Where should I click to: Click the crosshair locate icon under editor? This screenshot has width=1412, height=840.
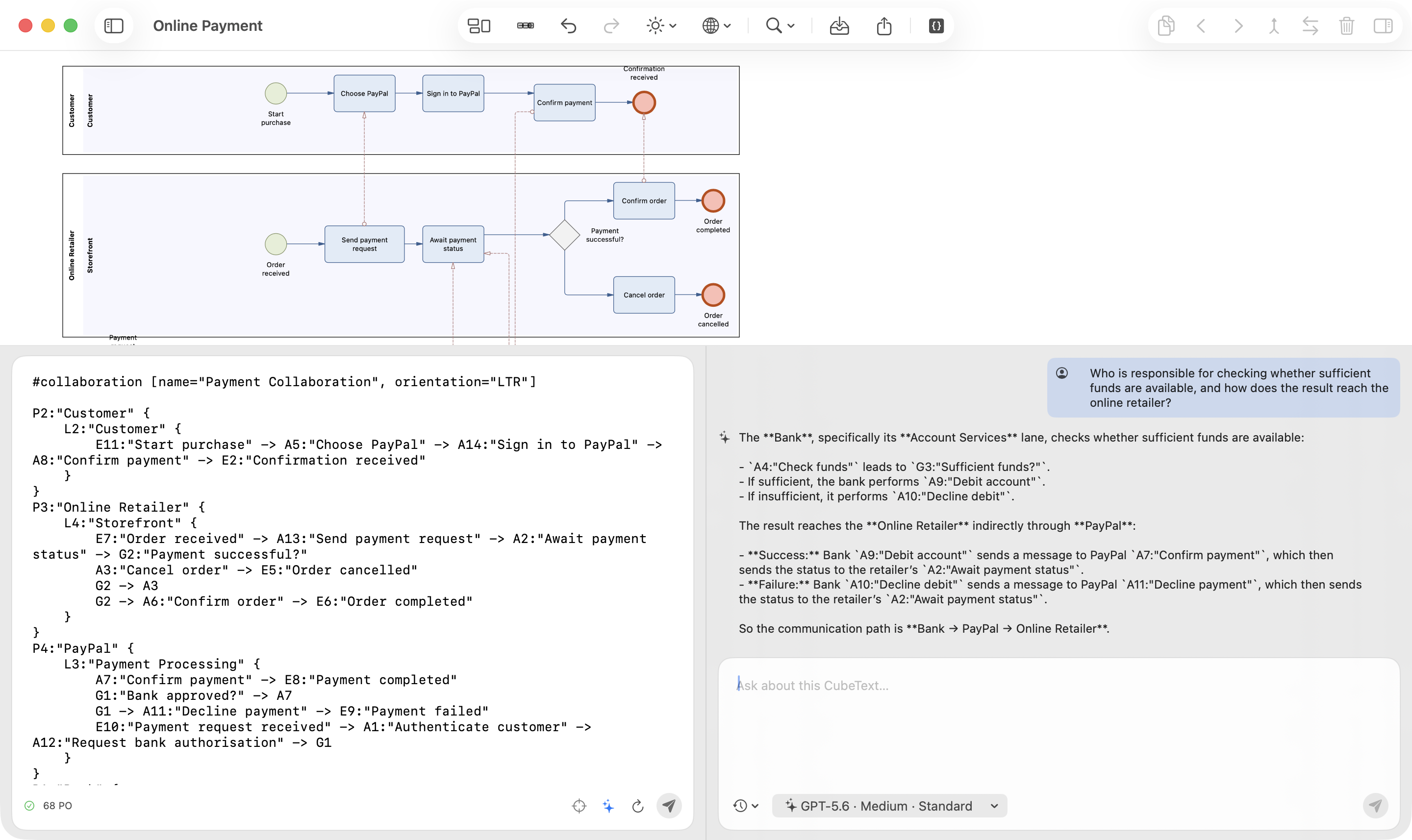[x=579, y=806]
